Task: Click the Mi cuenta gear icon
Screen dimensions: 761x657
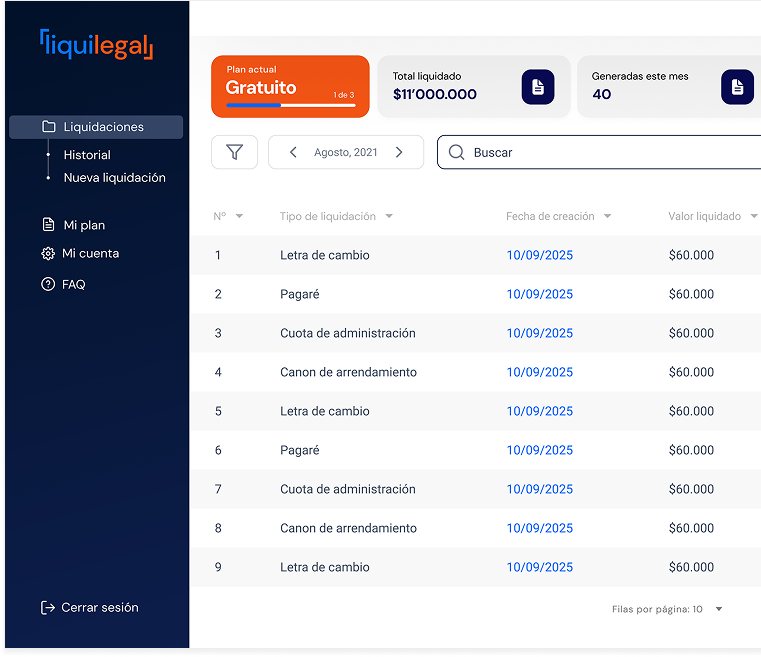Action: point(48,254)
